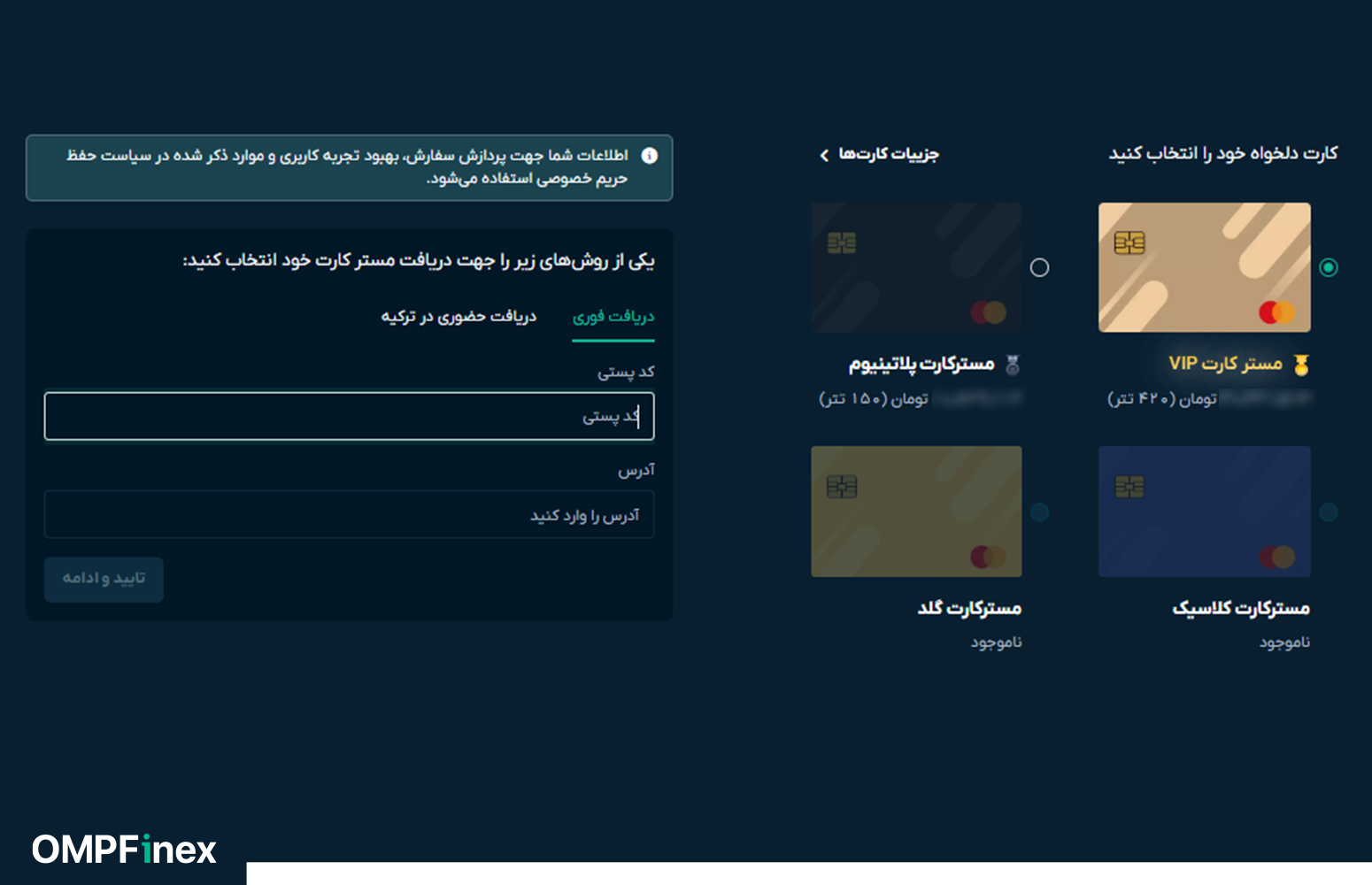The image size is (1372, 885).
Task: Click the silver medal icon beside Platinum card
Action: click(x=1013, y=365)
